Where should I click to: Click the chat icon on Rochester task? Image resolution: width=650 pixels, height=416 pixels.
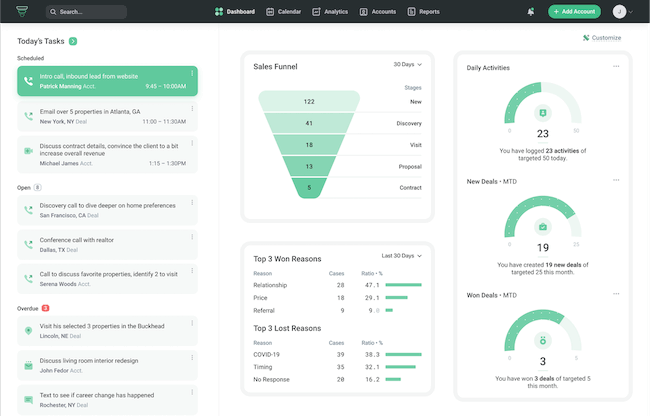pos(28,400)
